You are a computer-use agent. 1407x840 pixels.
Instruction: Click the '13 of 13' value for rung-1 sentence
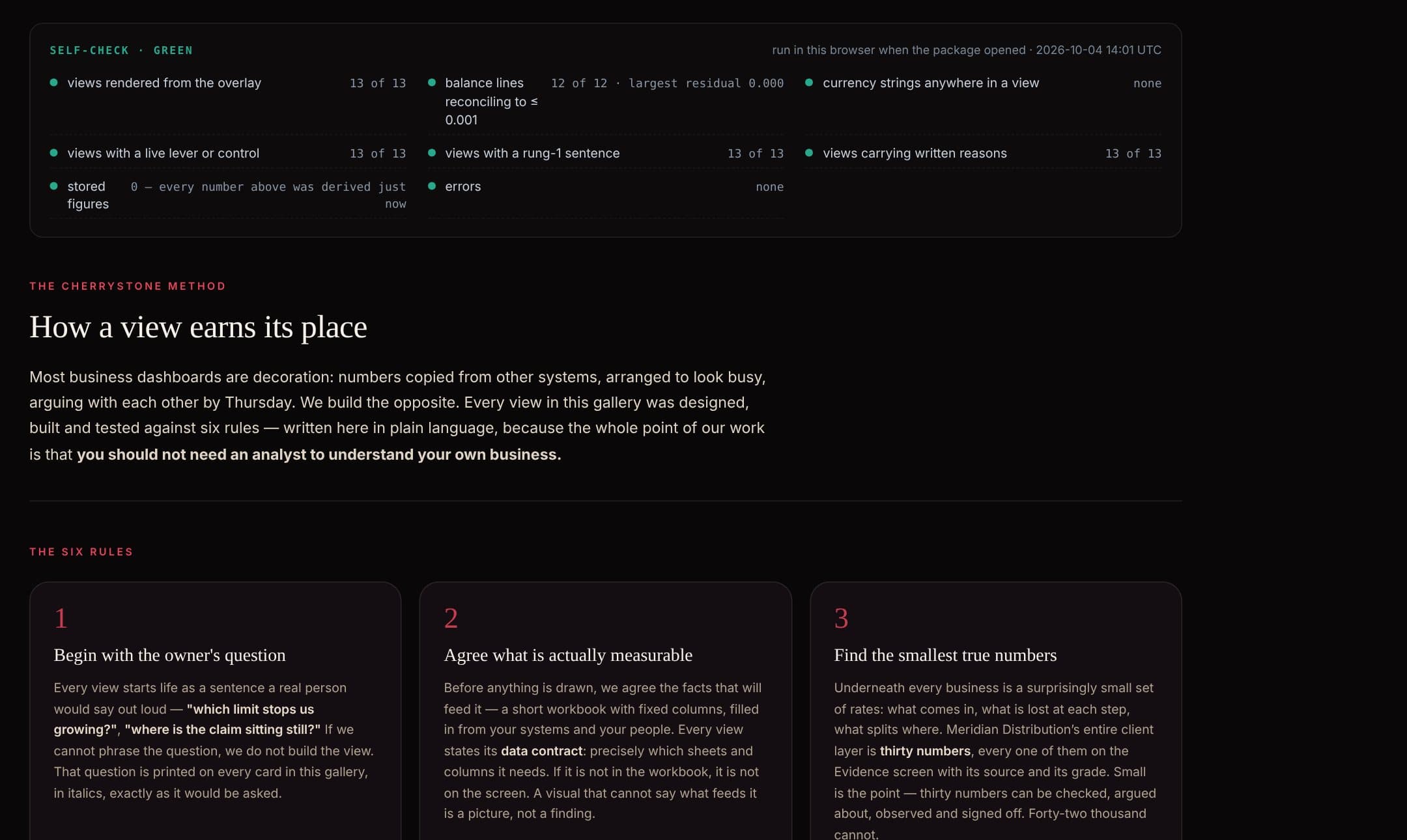pos(756,154)
